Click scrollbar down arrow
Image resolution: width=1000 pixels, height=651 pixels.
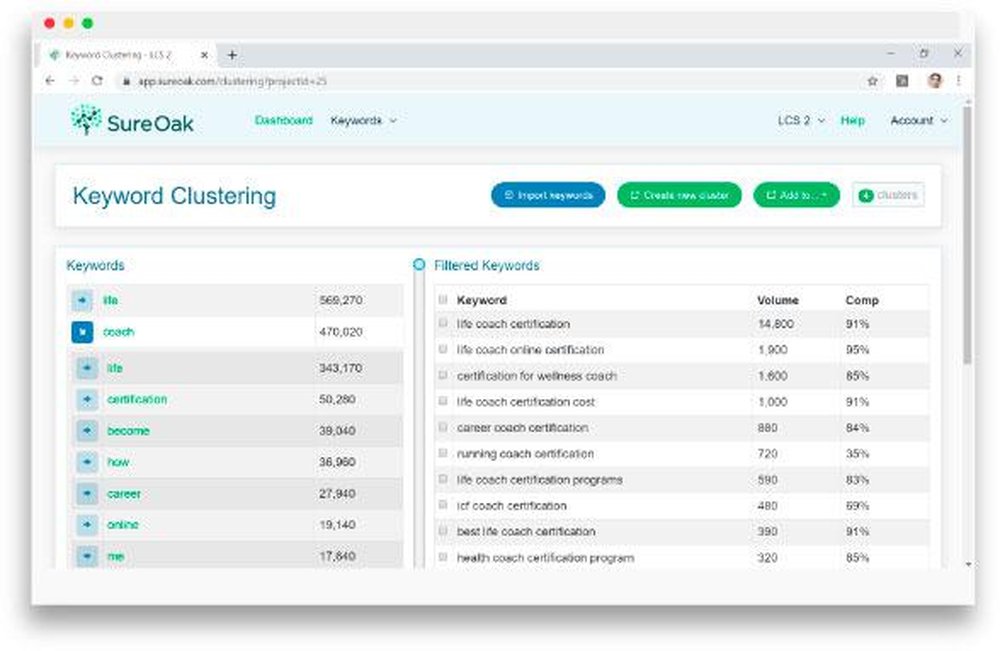point(968,564)
